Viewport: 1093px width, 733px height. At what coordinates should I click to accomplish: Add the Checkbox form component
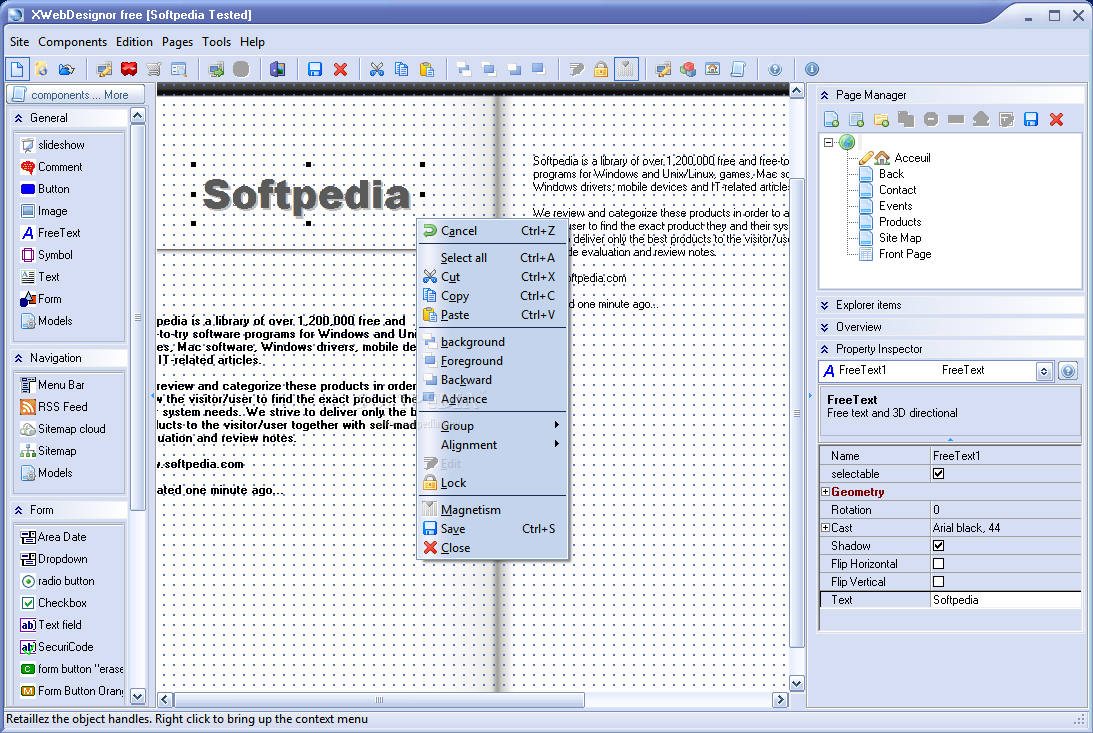coord(54,603)
